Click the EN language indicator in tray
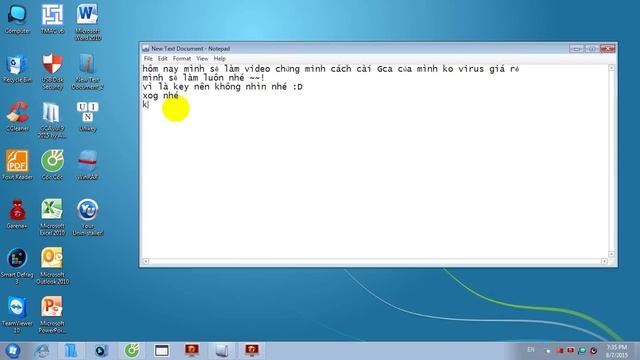The width and height of the screenshot is (640, 360). tap(531, 350)
